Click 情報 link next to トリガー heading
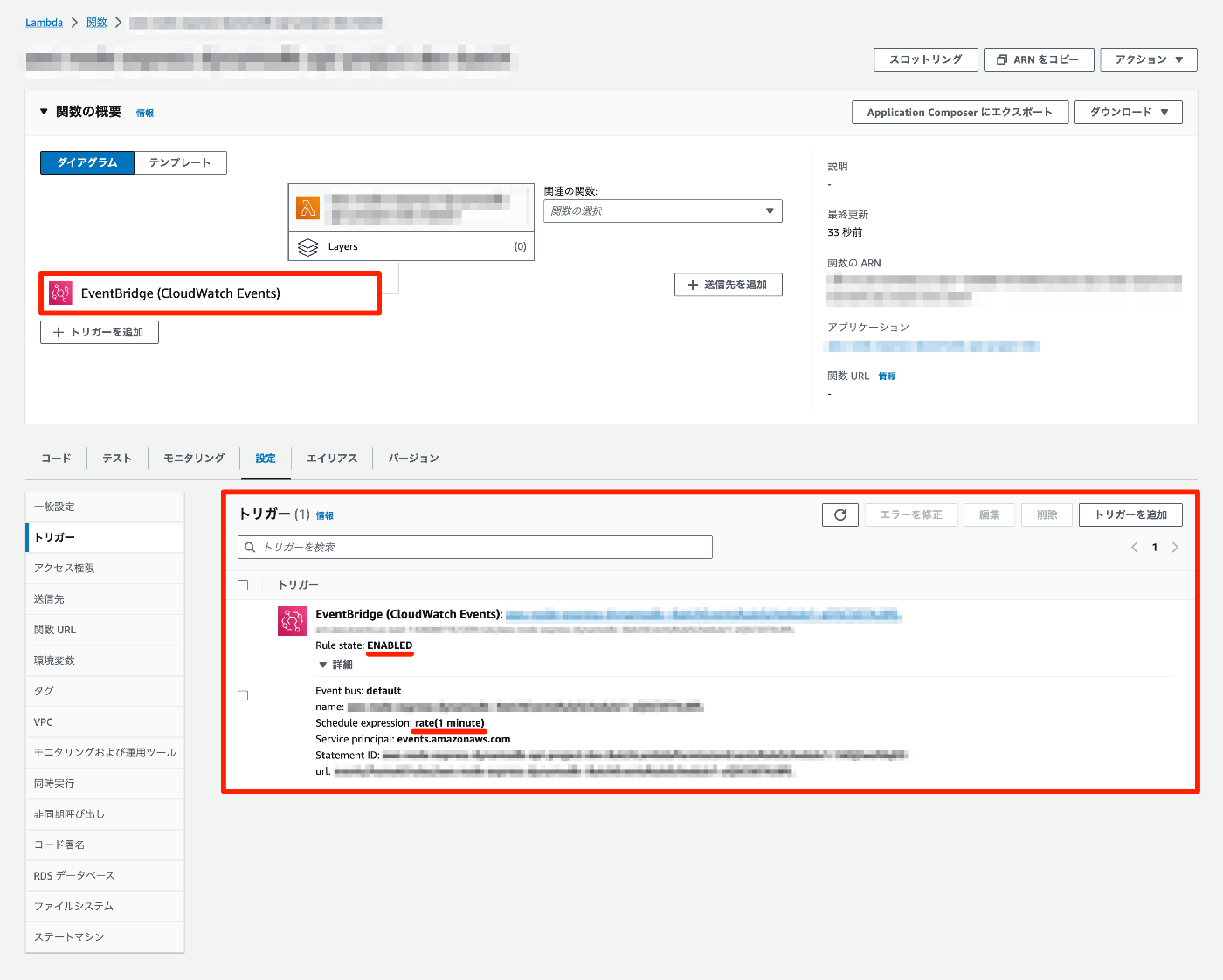This screenshot has width=1223, height=980. click(325, 515)
